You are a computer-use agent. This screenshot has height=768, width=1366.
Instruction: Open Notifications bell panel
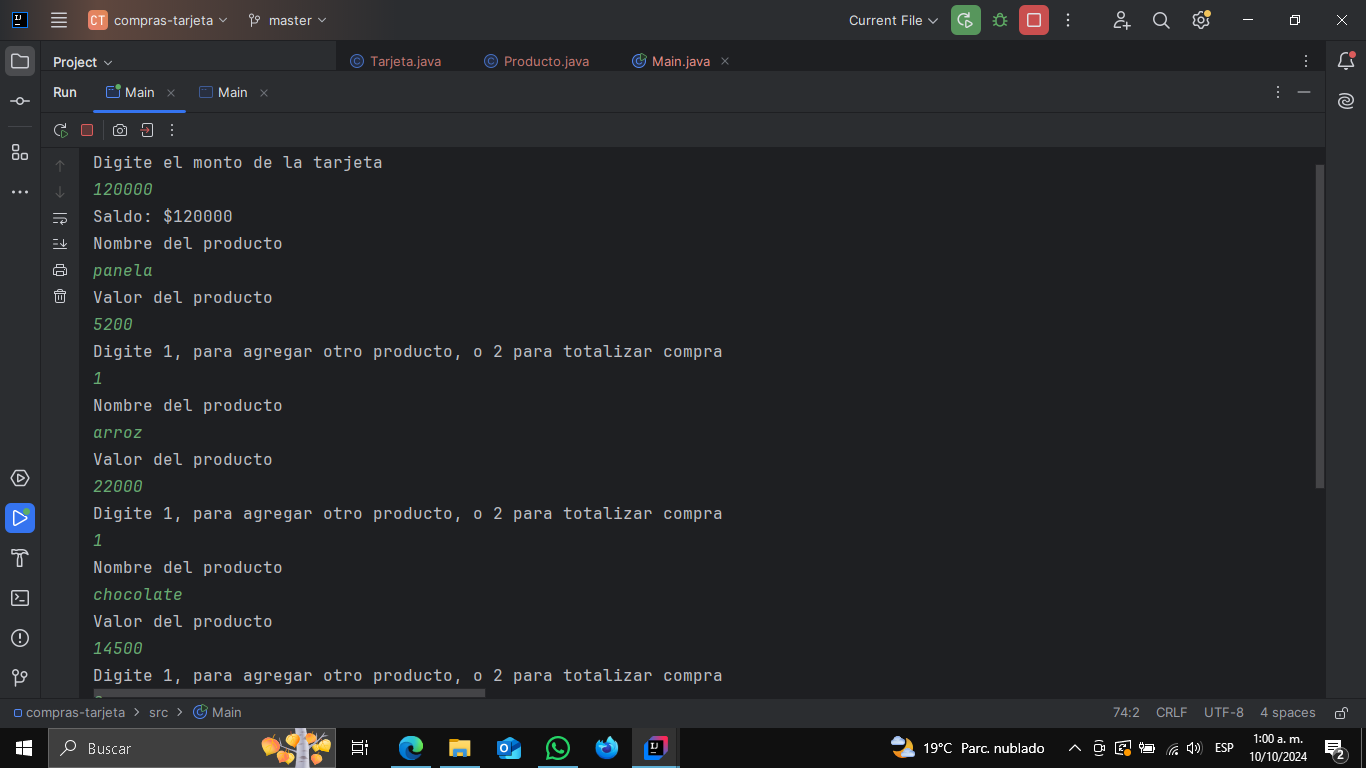click(x=1346, y=61)
